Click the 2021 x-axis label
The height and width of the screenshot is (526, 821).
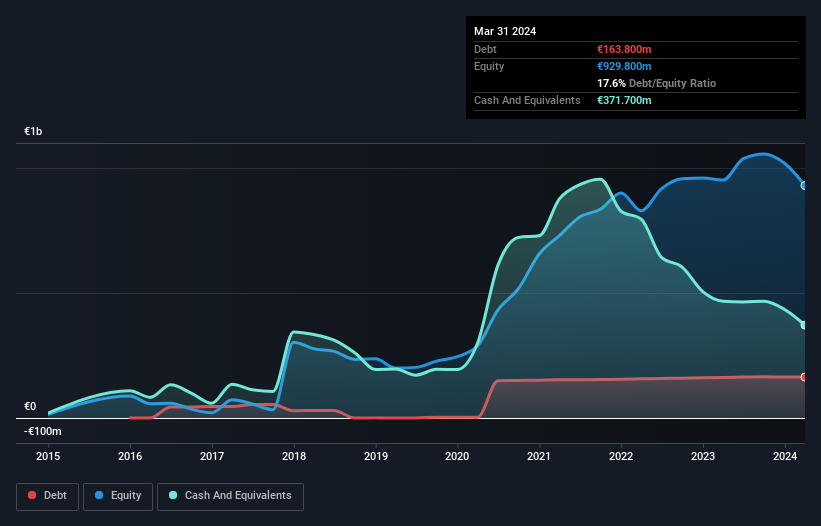539,456
